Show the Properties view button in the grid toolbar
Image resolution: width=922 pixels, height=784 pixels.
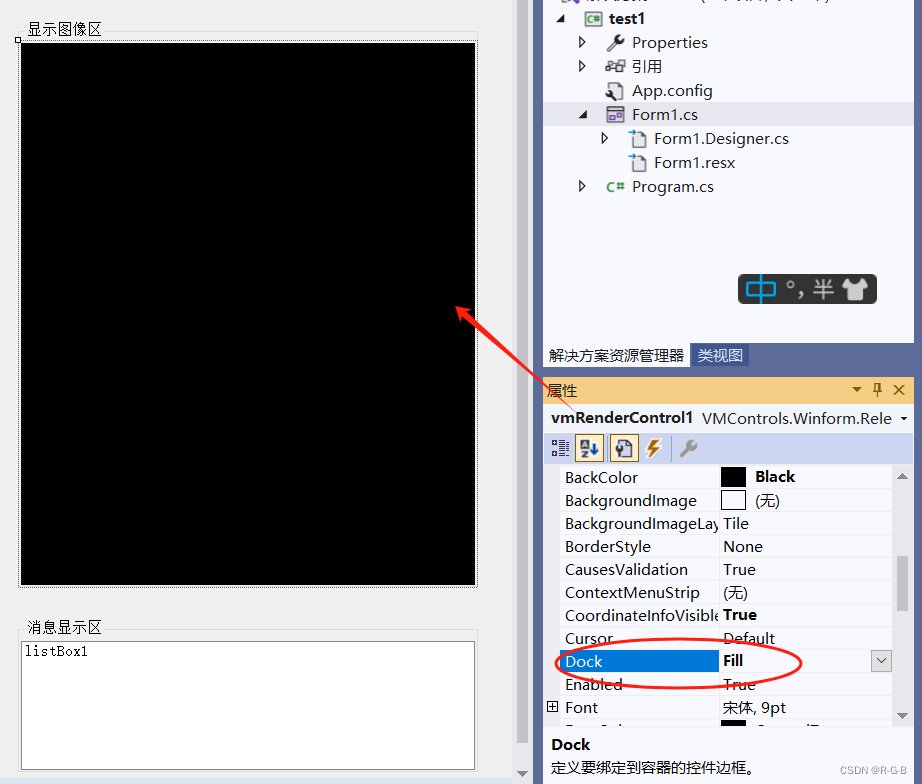click(x=624, y=448)
